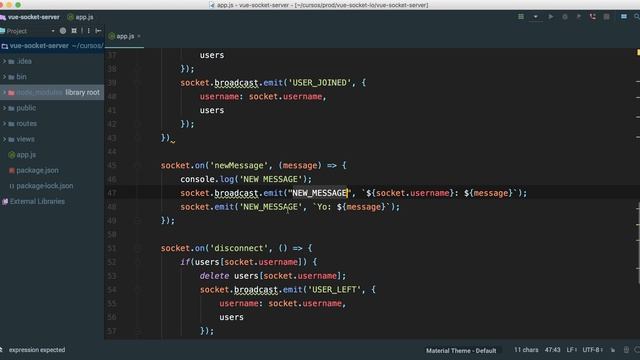This screenshot has width=640, height=360.
Task: Click the Debug bug icon in toolbar
Action: point(565,17)
